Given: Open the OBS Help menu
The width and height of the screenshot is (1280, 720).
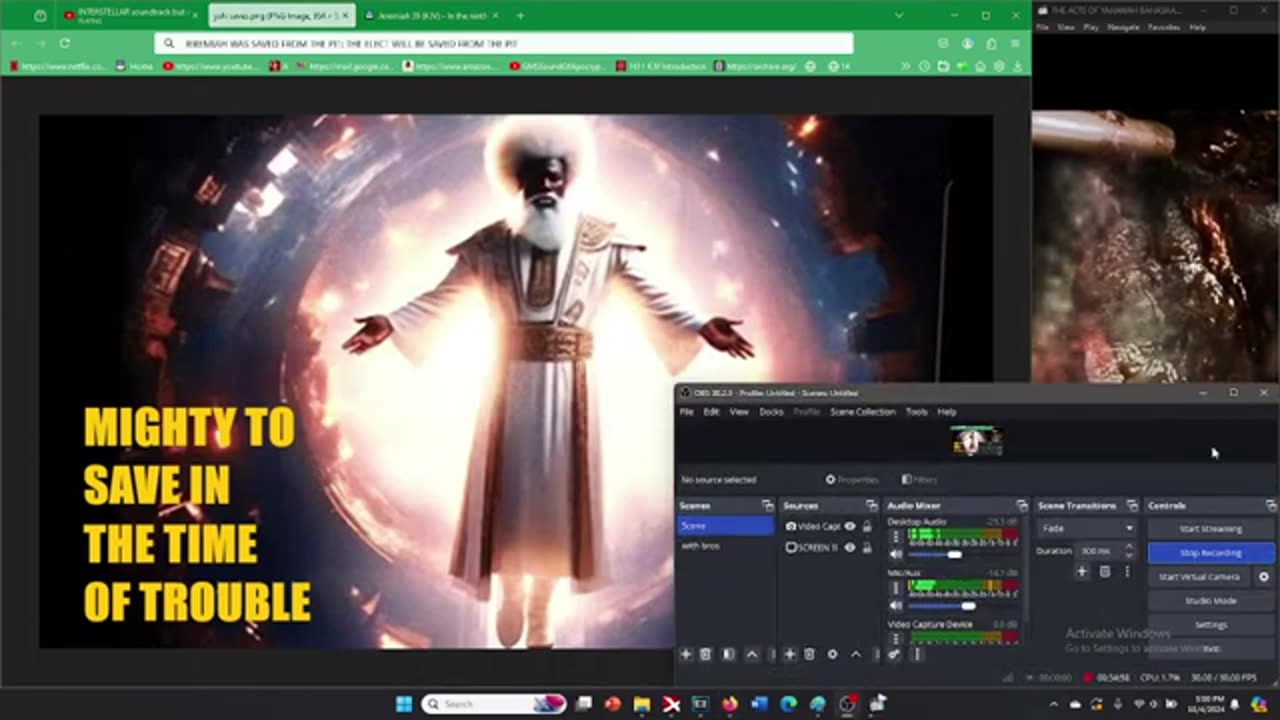Looking at the screenshot, I should 947,412.
